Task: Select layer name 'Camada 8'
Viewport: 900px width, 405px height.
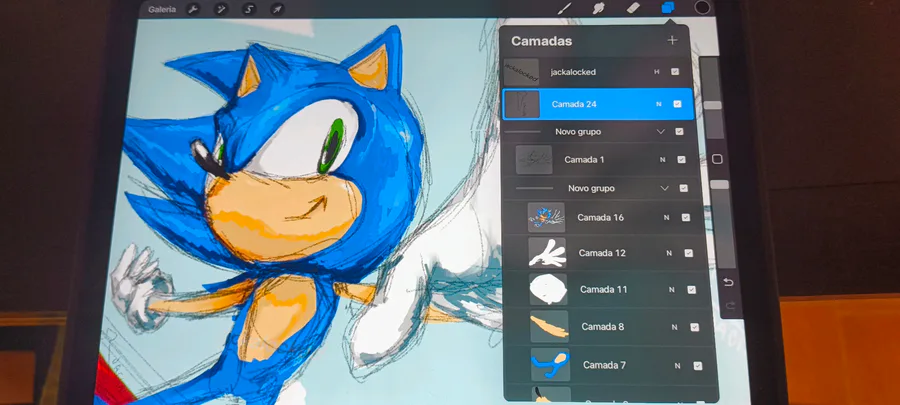Action: [603, 327]
